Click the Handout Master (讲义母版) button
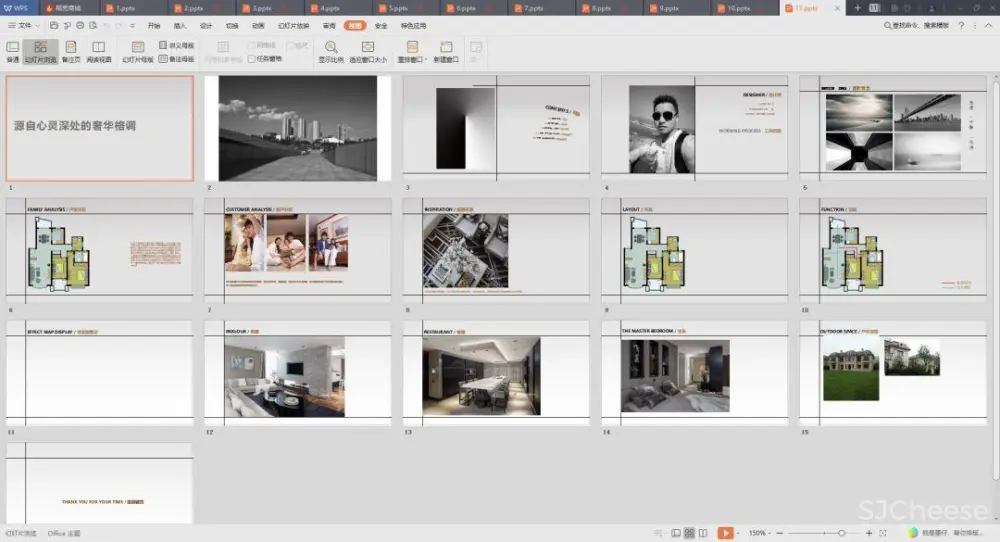Screen dimensions: 1000x542 [177, 46]
